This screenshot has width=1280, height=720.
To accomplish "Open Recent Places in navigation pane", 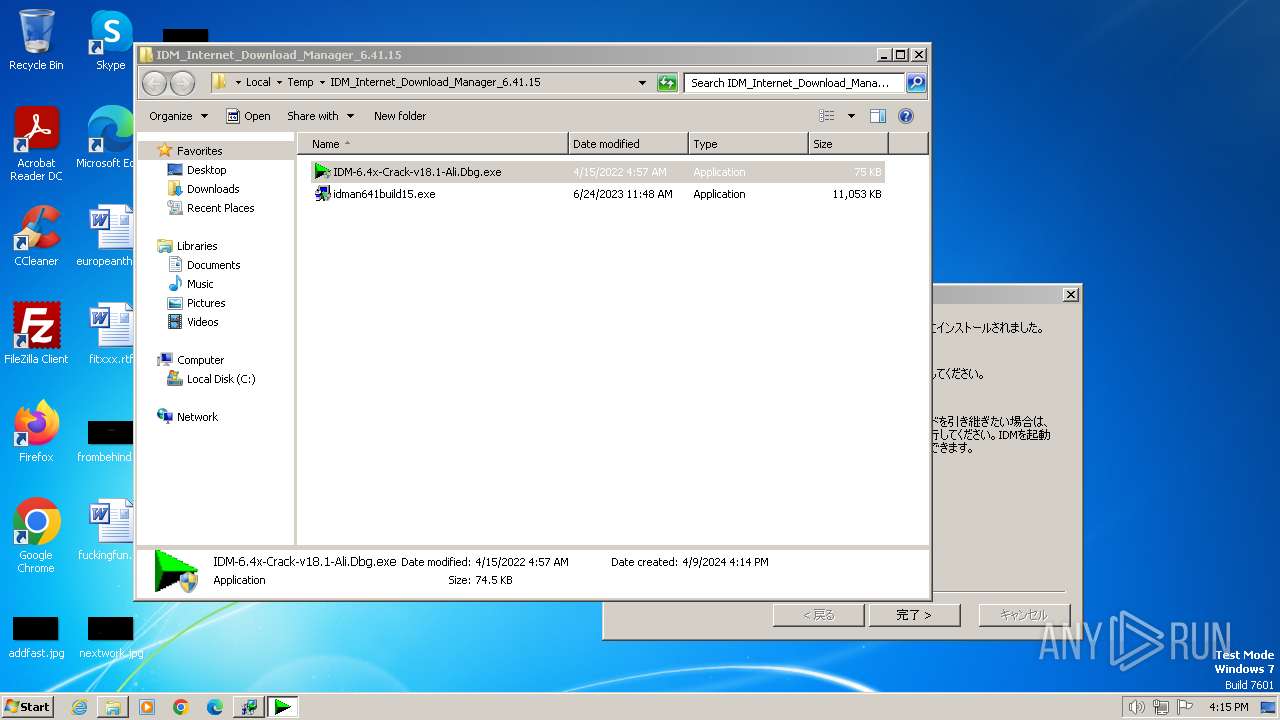I will click(x=220, y=208).
